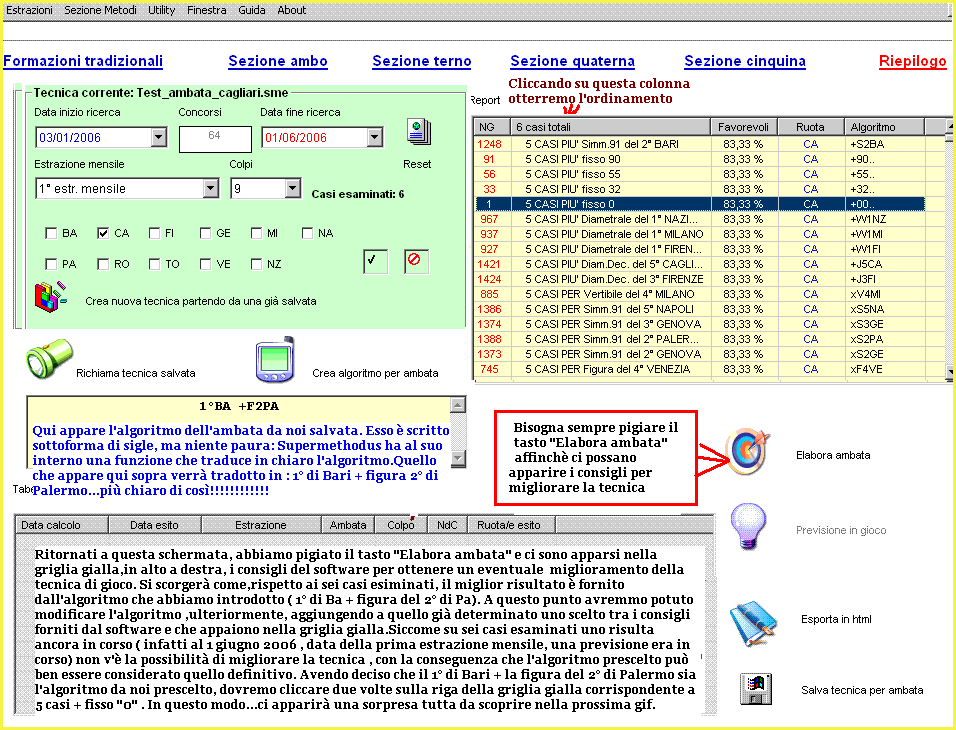Open the Sezione terno link
Viewport: 956px width, 730px height.
[x=422, y=61]
